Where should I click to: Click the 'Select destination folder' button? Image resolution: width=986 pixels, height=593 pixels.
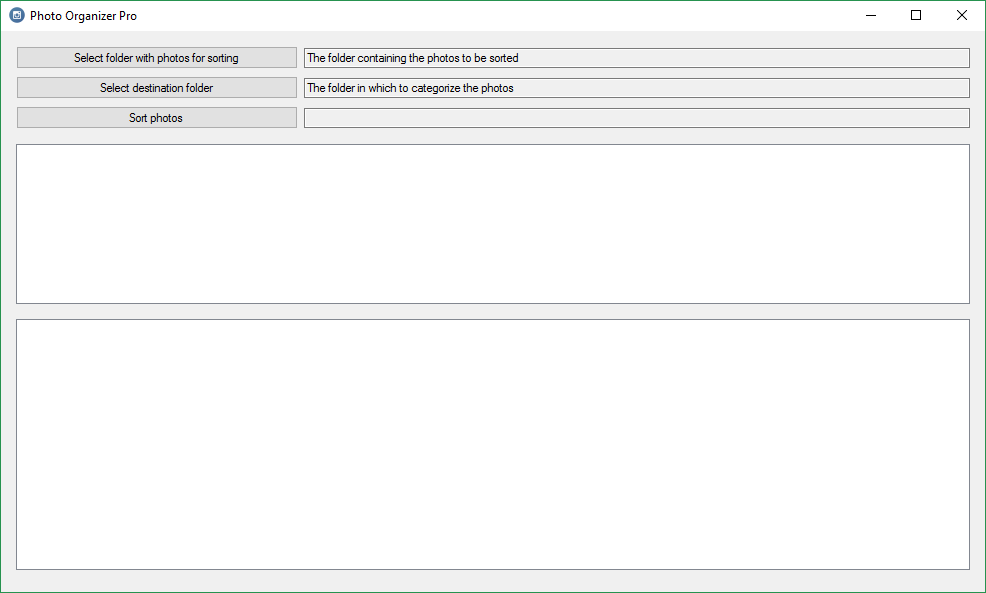[x=157, y=88]
